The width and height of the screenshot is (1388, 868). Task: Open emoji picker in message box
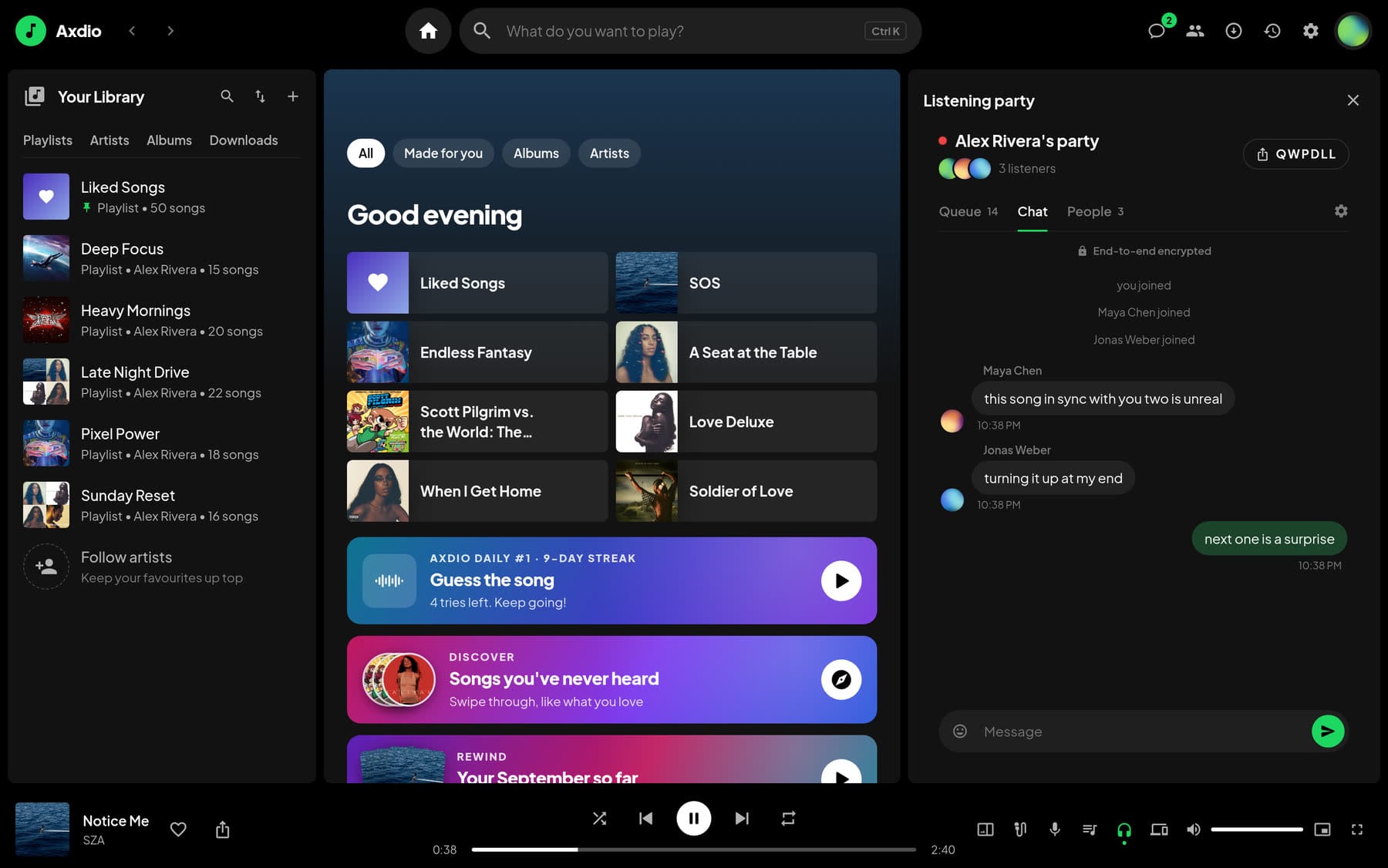click(x=960, y=731)
